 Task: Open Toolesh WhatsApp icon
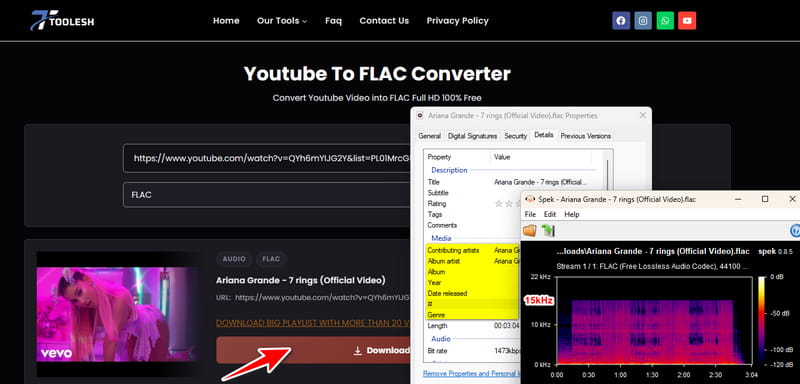click(x=665, y=21)
